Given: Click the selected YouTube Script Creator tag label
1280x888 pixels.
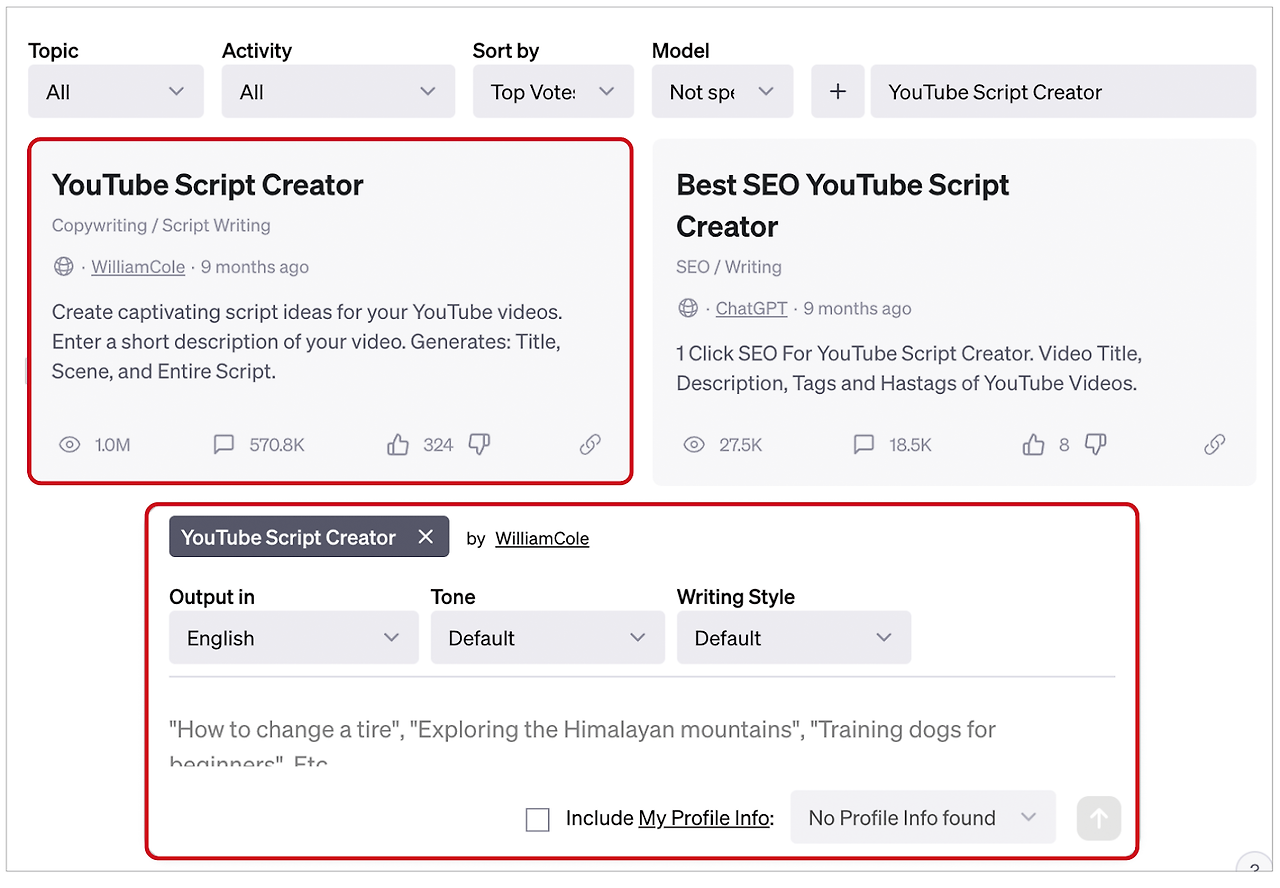Looking at the screenshot, I should pos(289,537).
